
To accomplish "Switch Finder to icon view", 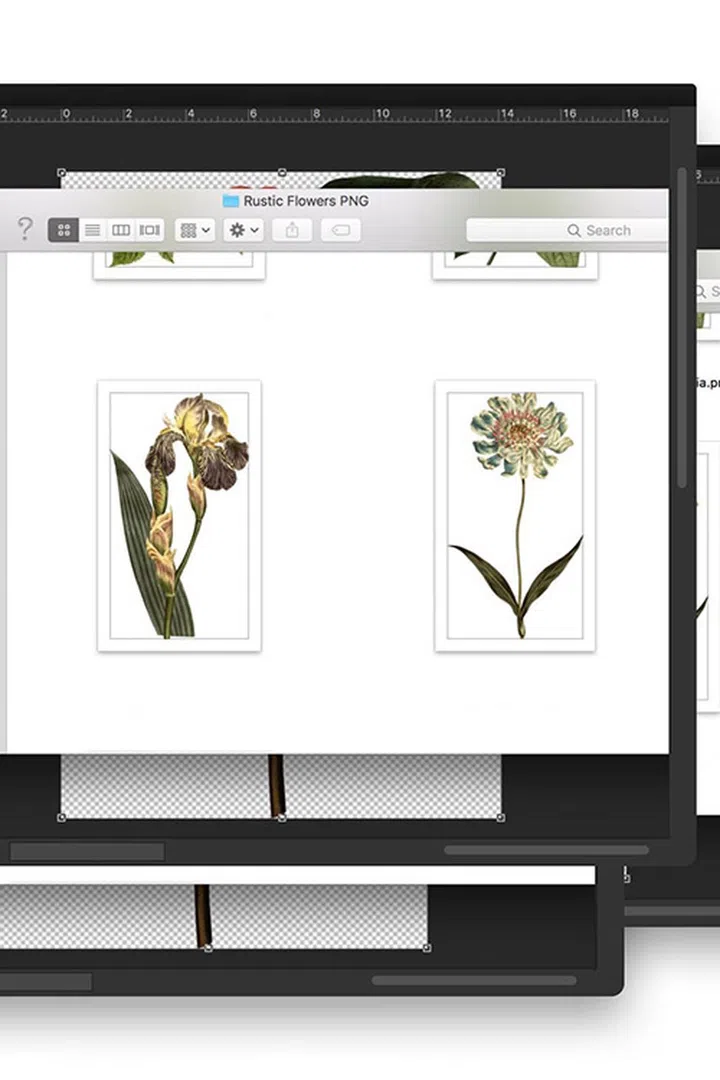I will click(x=63, y=230).
